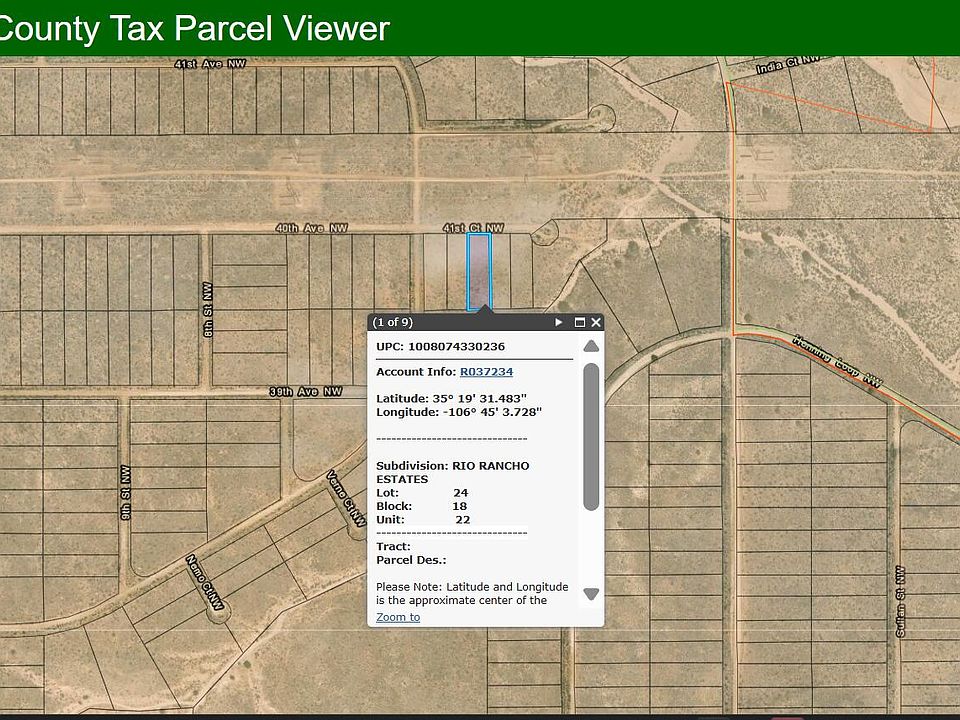Click the Nemo Ct NW map label
Image resolution: width=960 pixels, height=720 pixels.
[x=205, y=583]
